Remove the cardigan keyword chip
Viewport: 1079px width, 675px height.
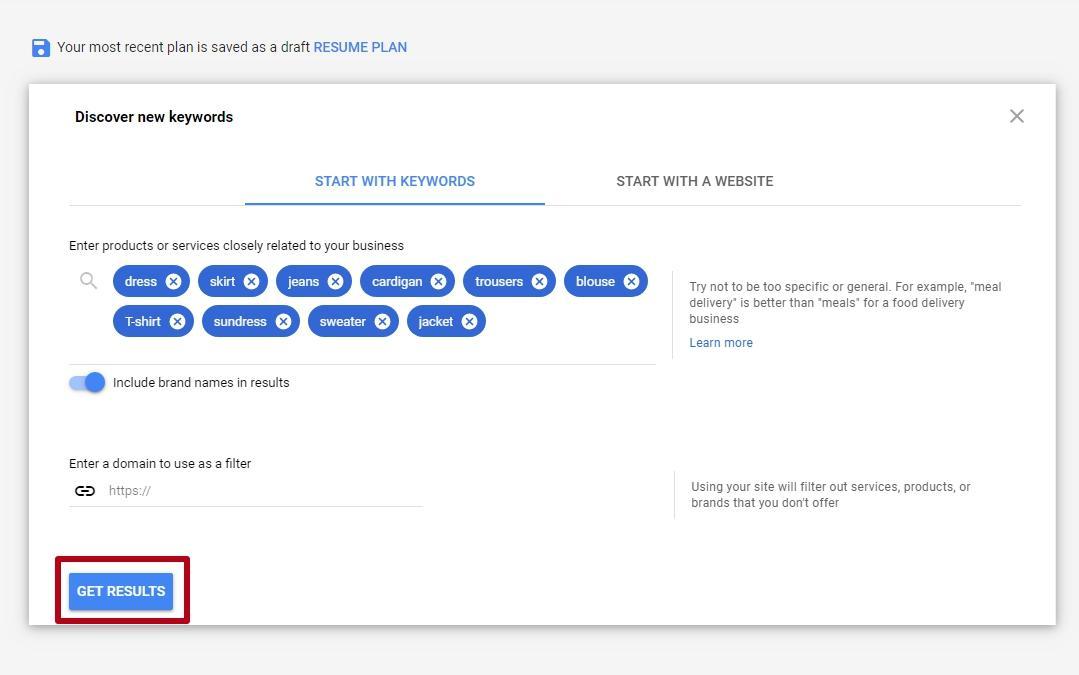pos(438,281)
